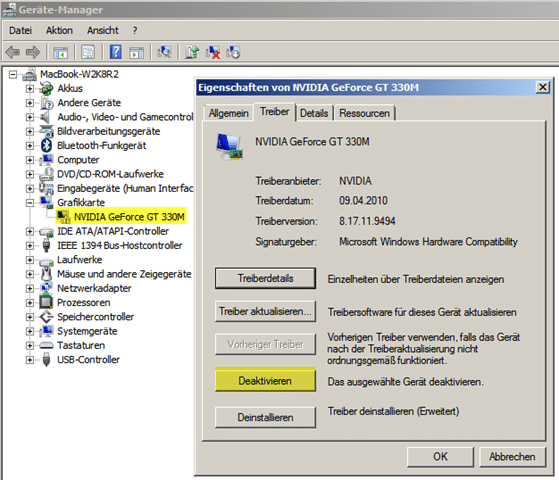Click the Forward arrow toolbar icon
559x480 pixels.
point(33,52)
